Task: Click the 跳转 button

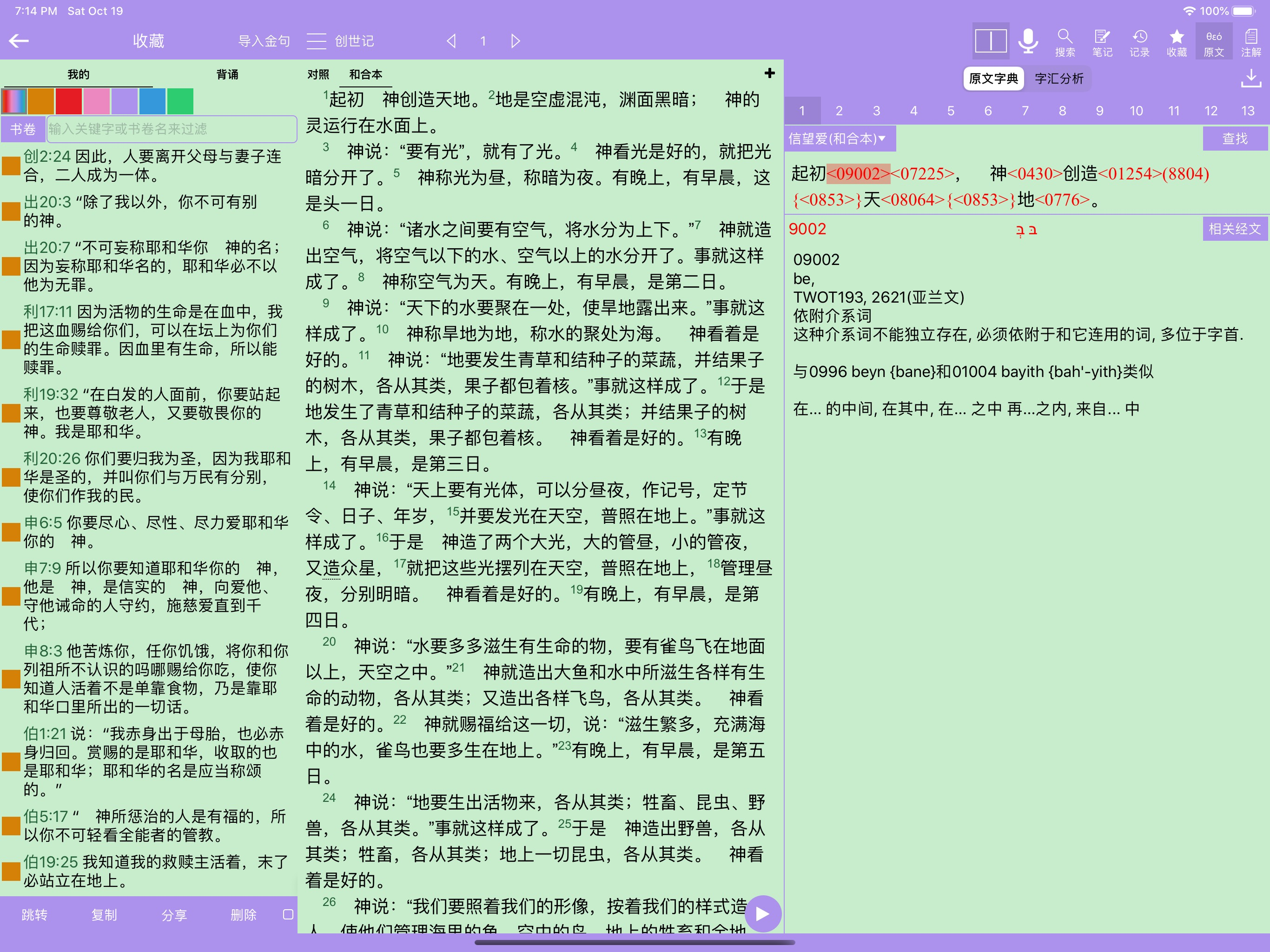Action: 34,915
